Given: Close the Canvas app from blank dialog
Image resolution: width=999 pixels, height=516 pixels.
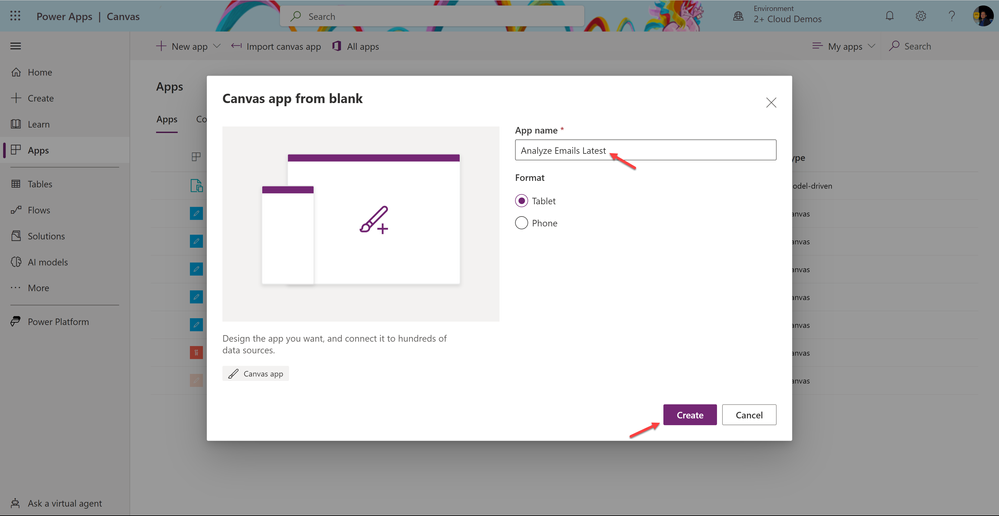Looking at the screenshot, I should (x=771, y=103).
